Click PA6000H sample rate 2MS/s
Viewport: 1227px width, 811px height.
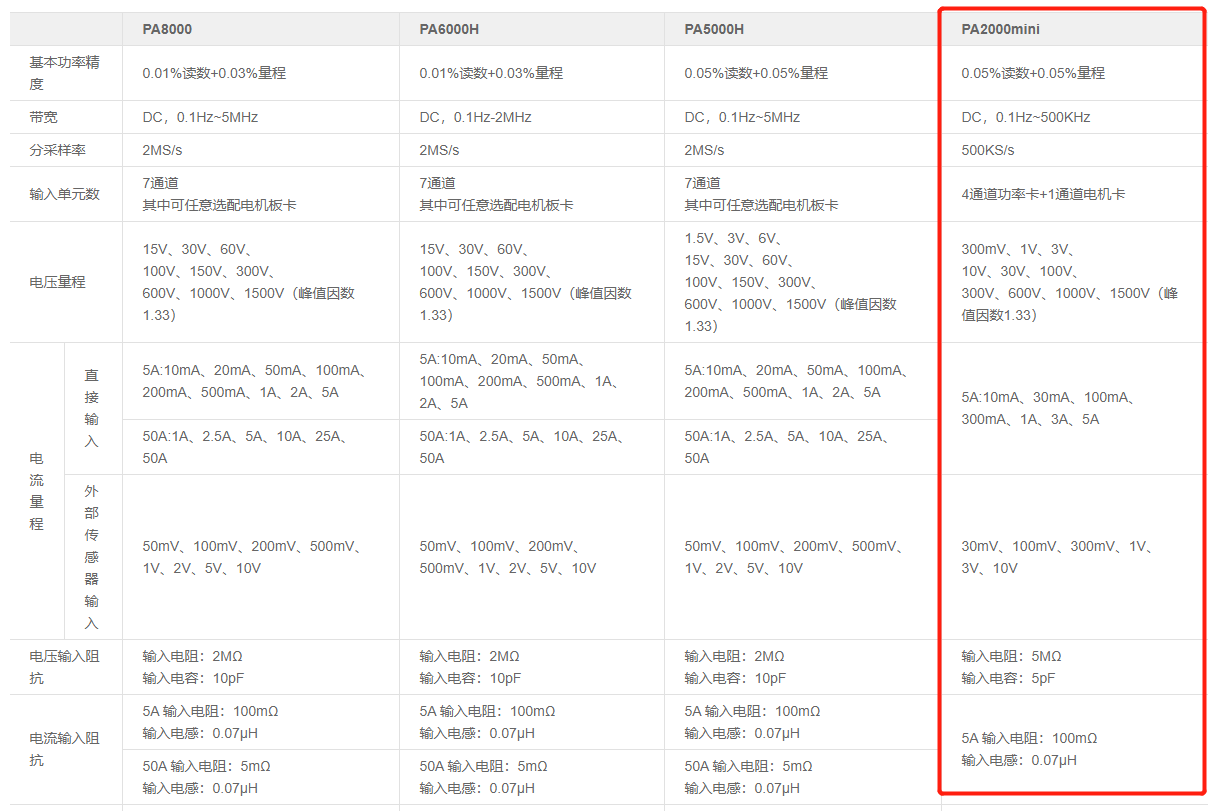click(x=439, y=150)
